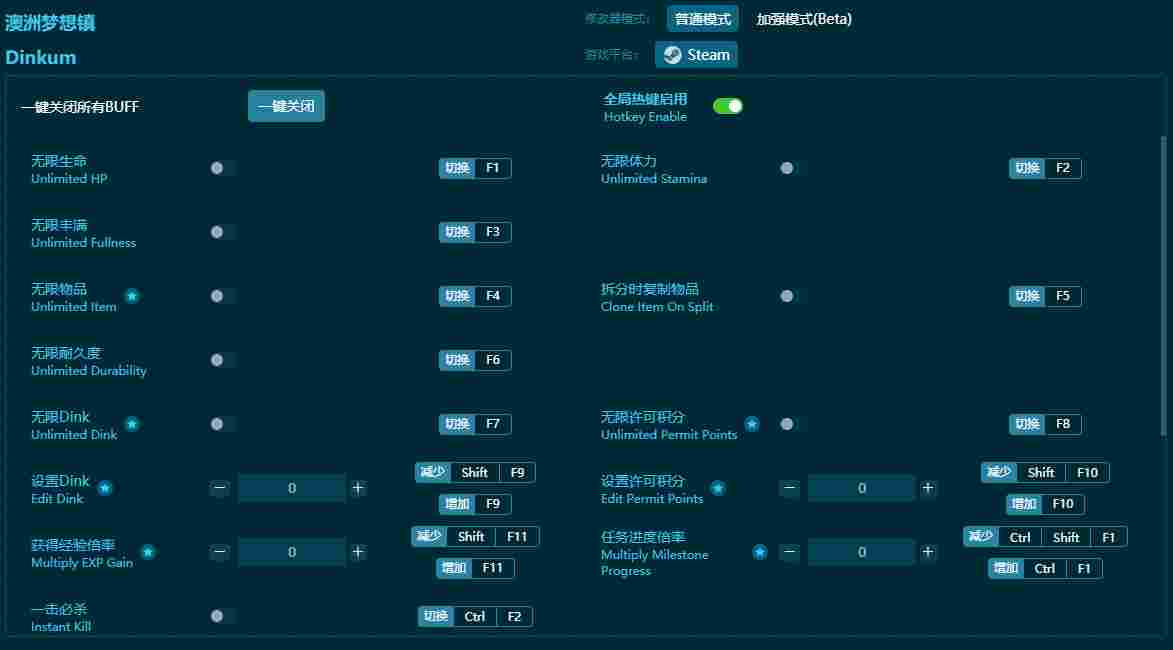Click F3 hotkey button for Unlimited Fullness

tap(475, 232)
